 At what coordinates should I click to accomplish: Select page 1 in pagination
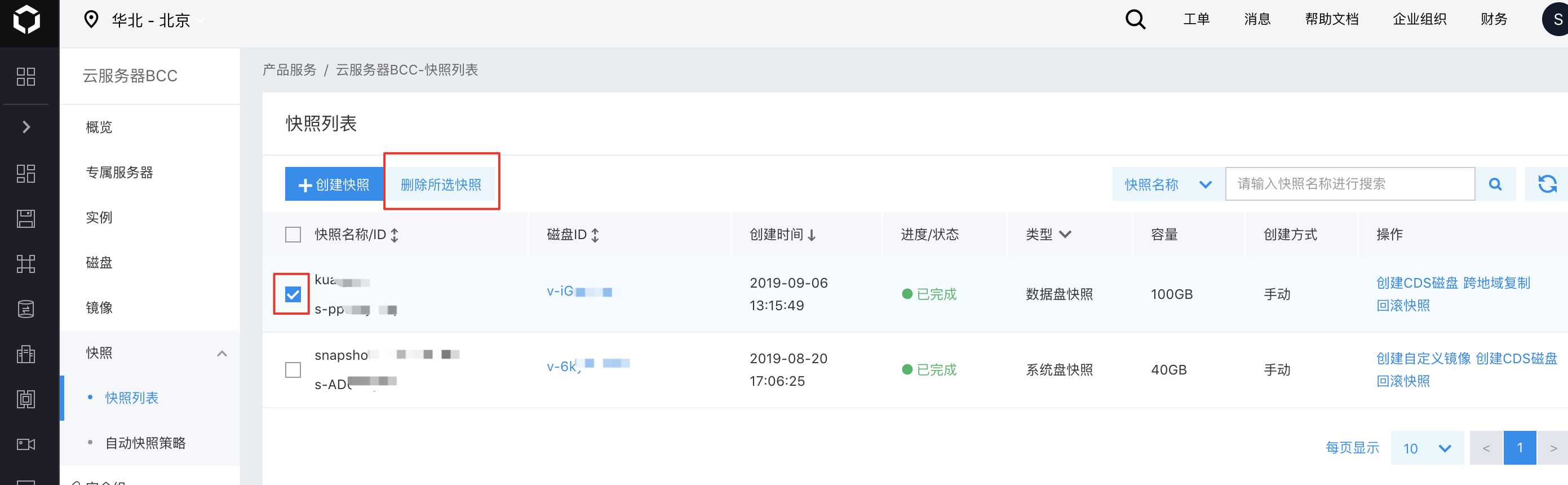(x=1520, y=448)
